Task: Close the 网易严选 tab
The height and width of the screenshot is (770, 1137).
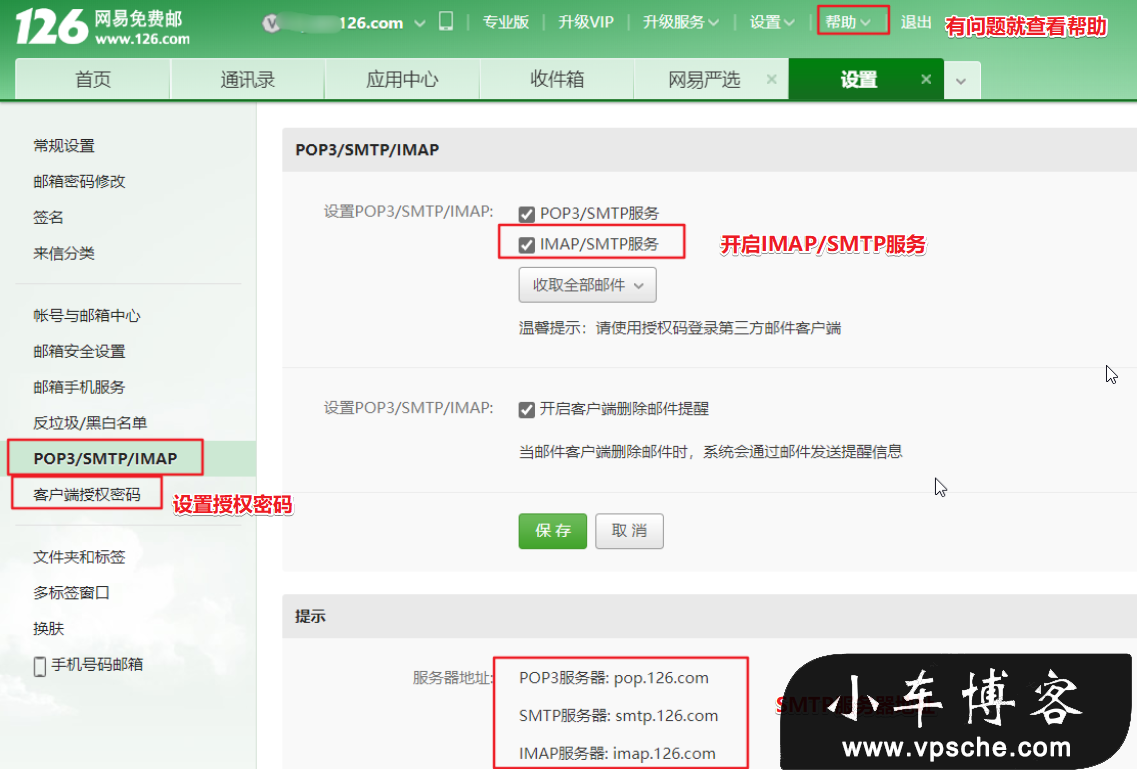Action: [771, 79]
